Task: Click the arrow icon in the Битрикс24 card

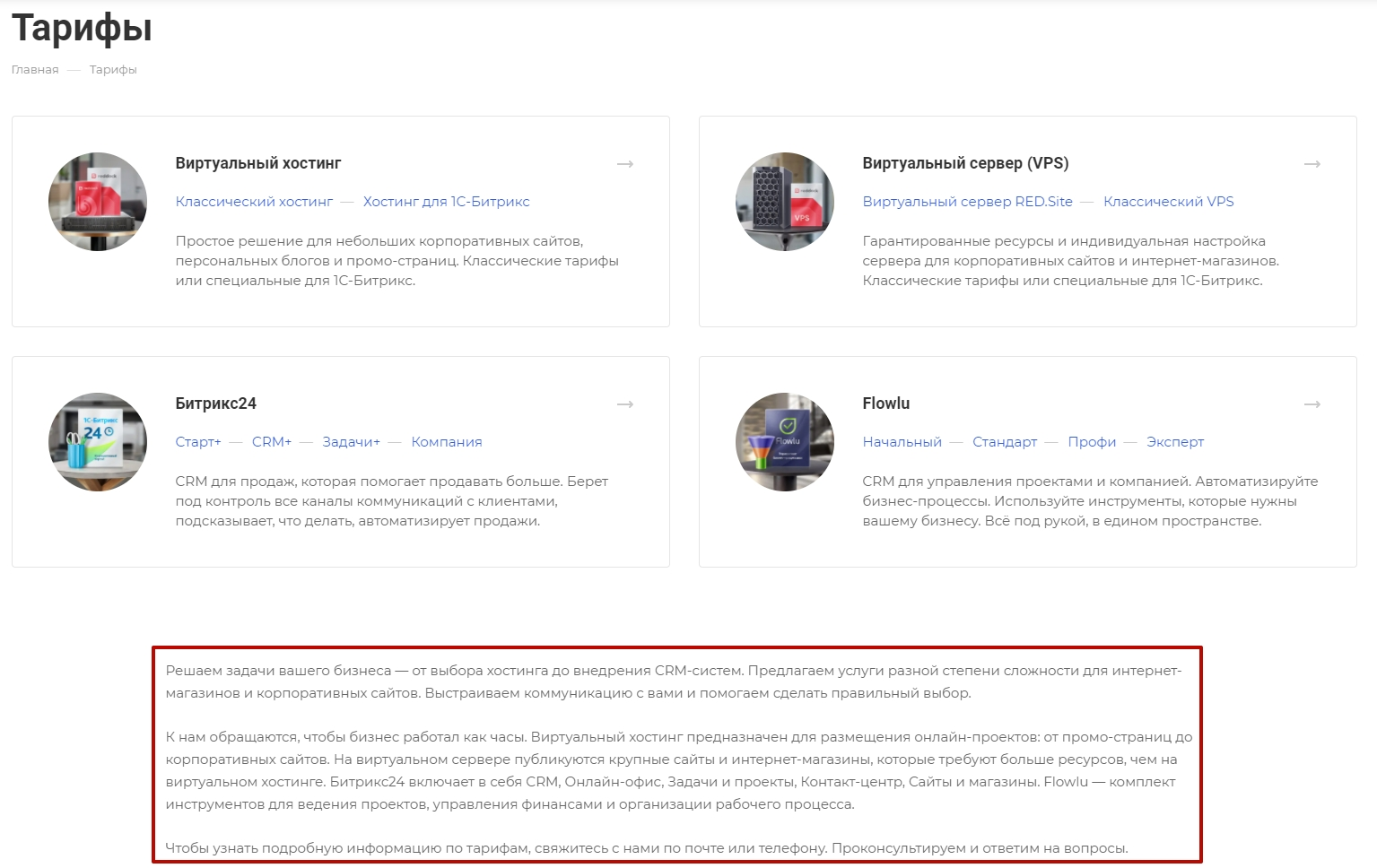Action: point(625,404)
